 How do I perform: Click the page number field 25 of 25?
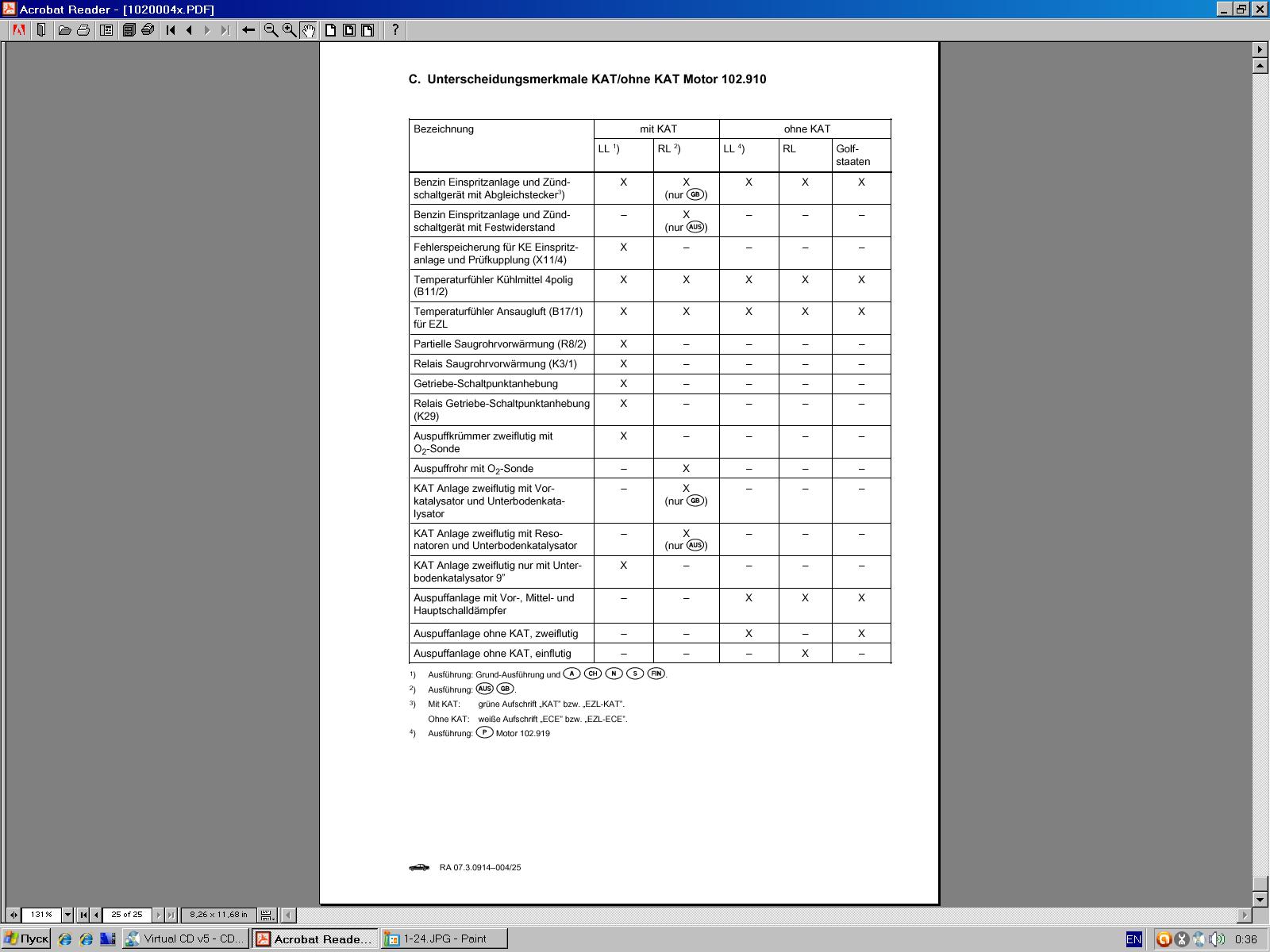[x=127, y=915]
